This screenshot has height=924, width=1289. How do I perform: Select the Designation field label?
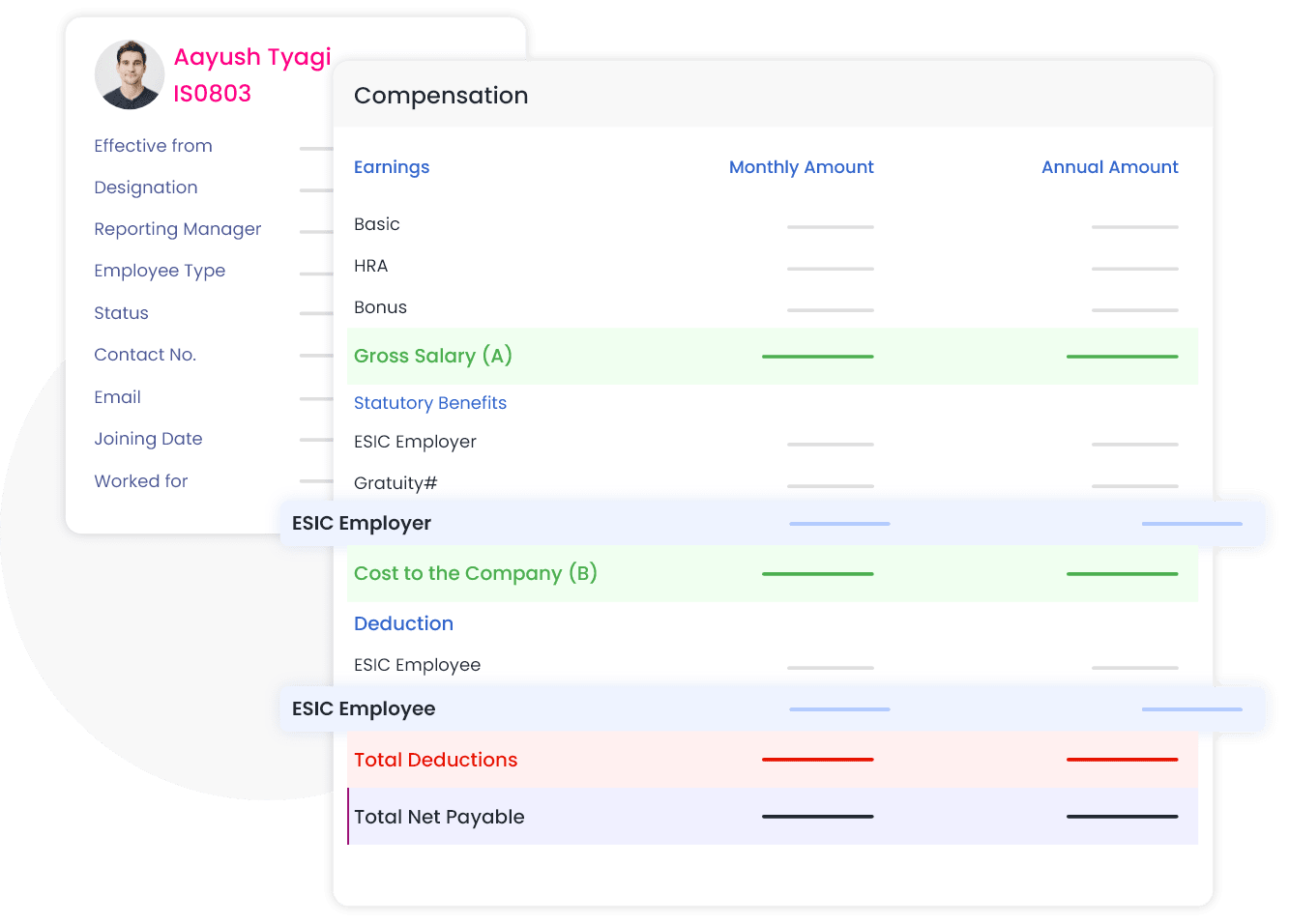coord(145,188)
